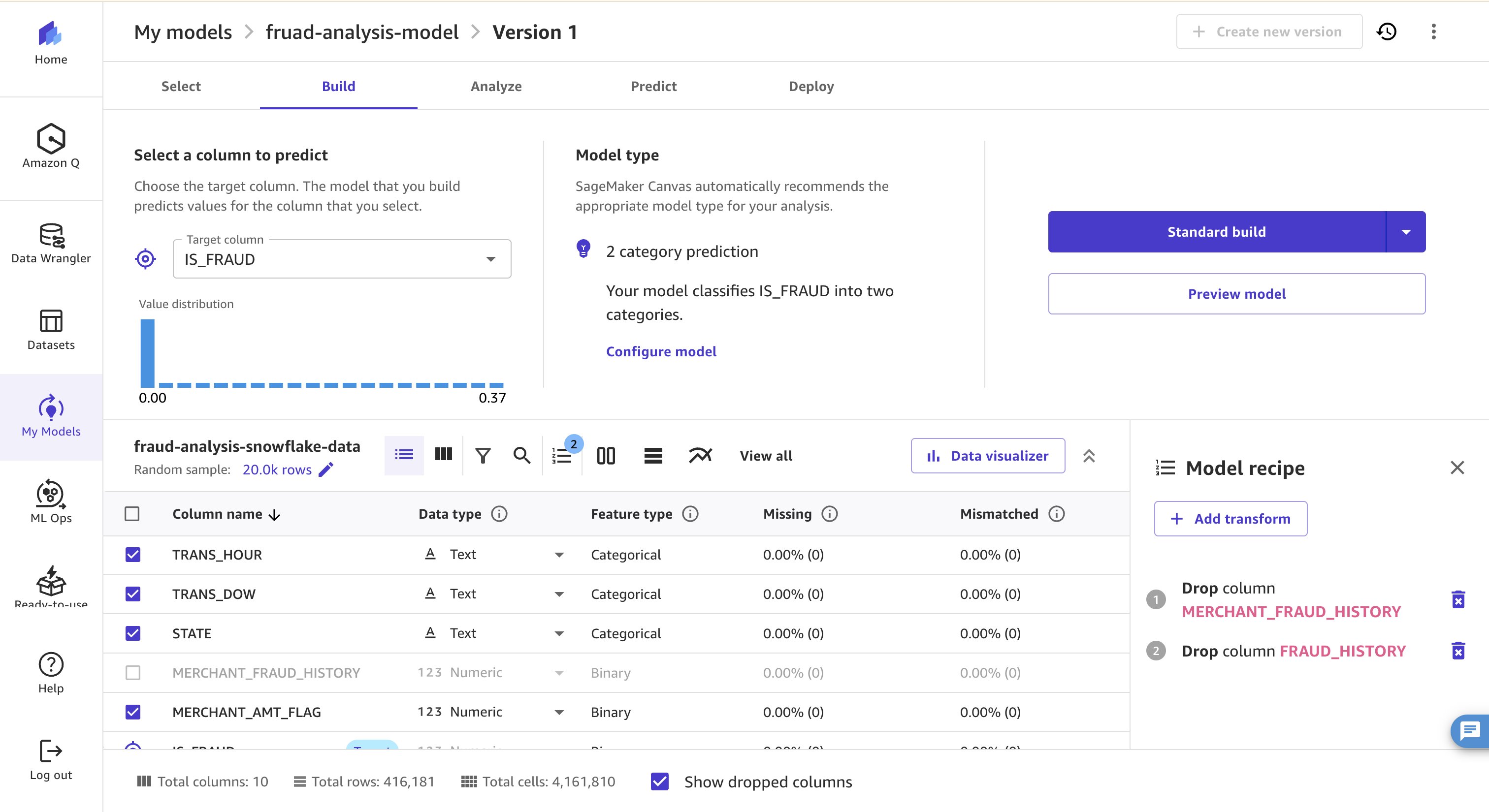The image size is (1489, 812).
Task: Edit the random sample row count pencil
Action: pyautogui.click(x=326, y=469)
